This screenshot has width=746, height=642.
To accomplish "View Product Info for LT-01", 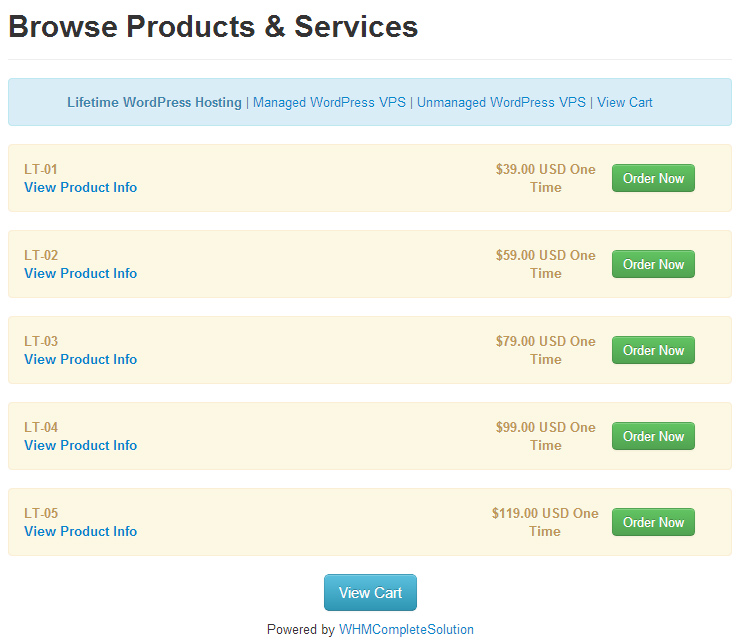I will coord(80,187).
